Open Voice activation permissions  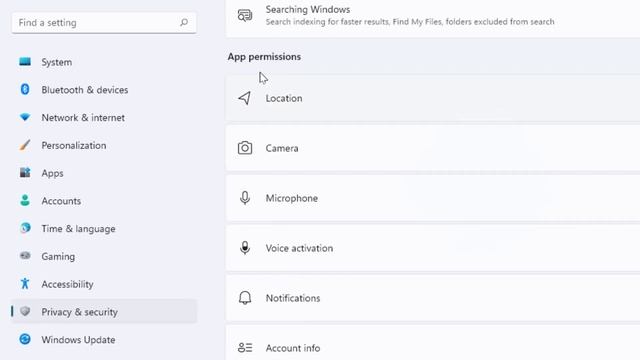coord(433,248)
